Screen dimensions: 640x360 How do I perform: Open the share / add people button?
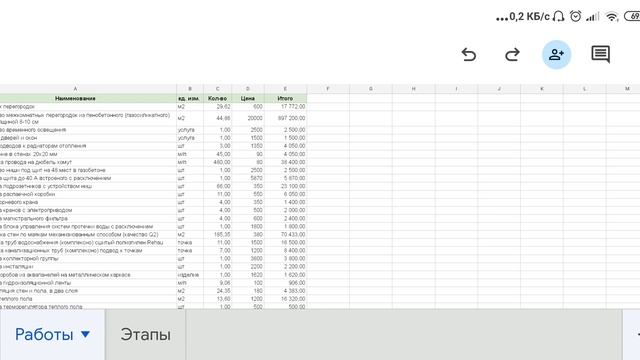[556, 54]
